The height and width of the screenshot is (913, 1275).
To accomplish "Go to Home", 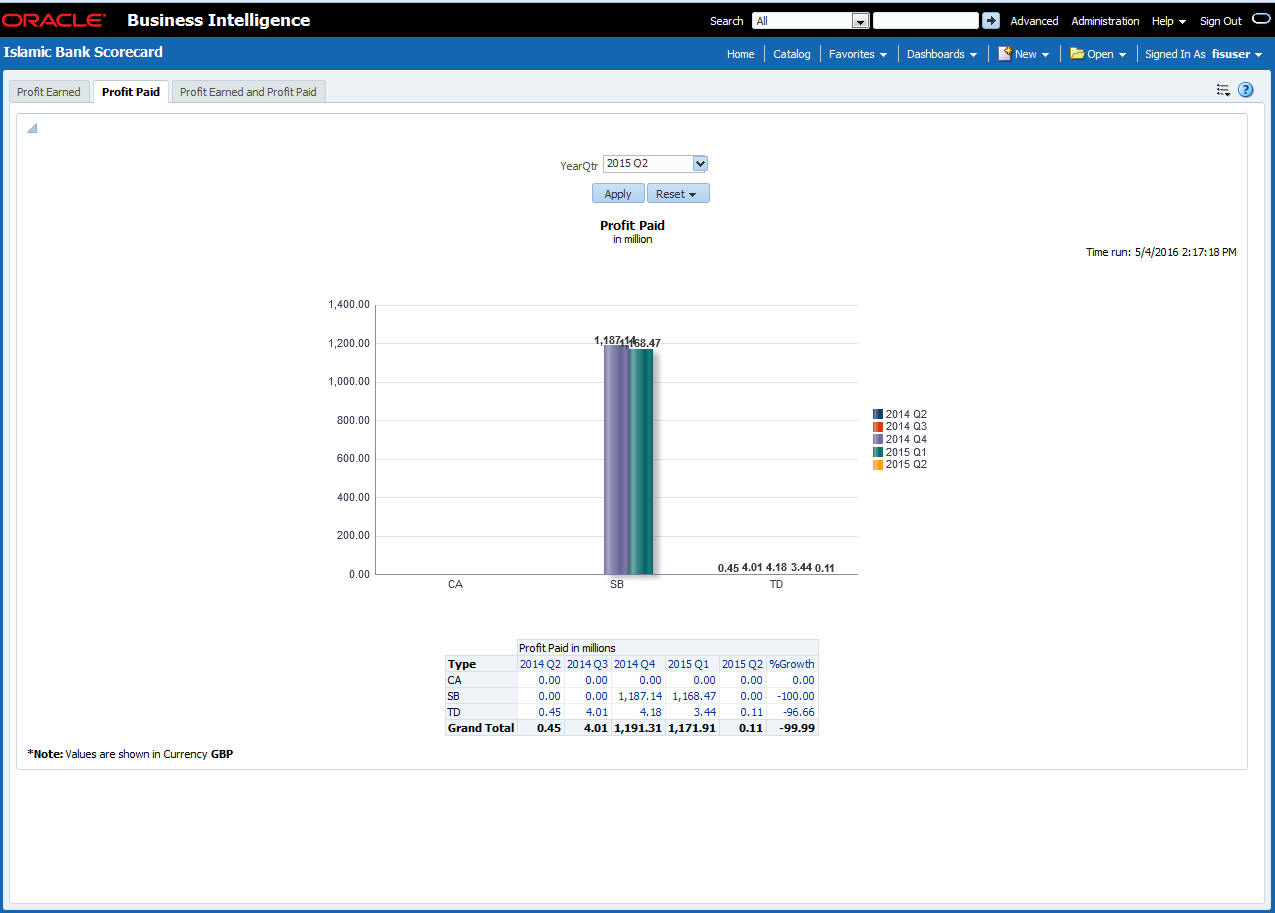I will coord(740,54).
